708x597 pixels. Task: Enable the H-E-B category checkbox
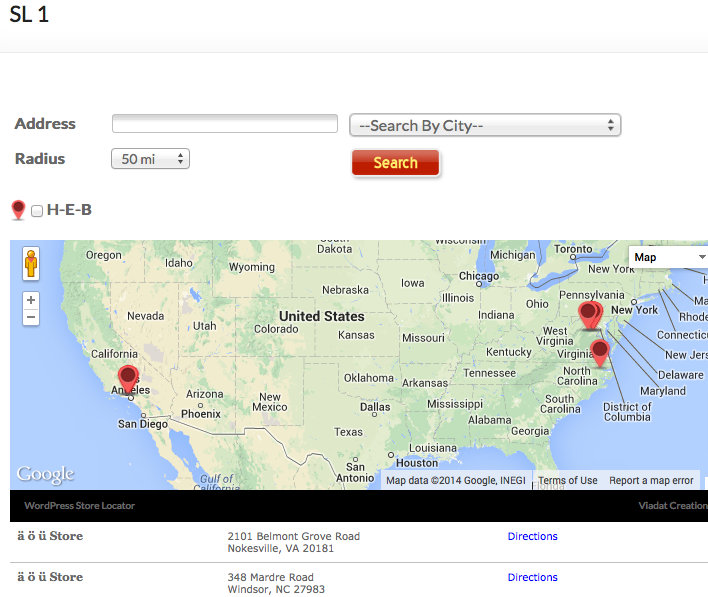[x=37, y=211]
